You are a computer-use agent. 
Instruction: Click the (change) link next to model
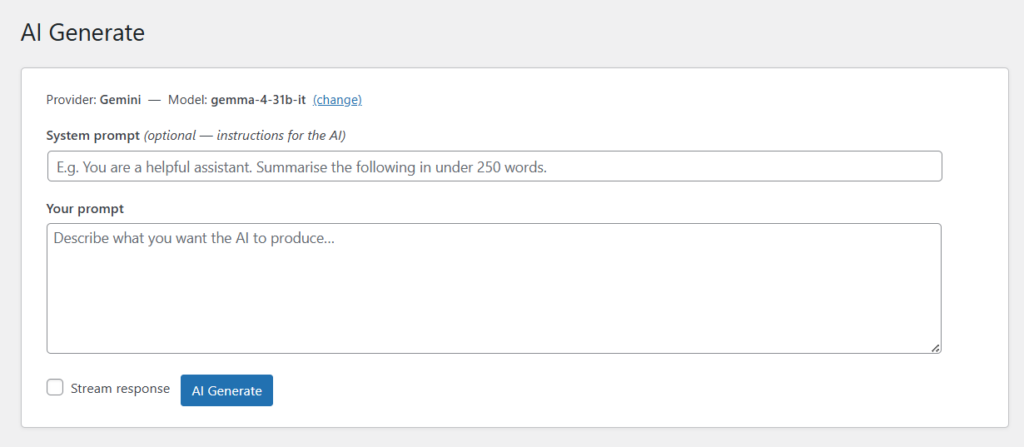click(x=337, y=100)
